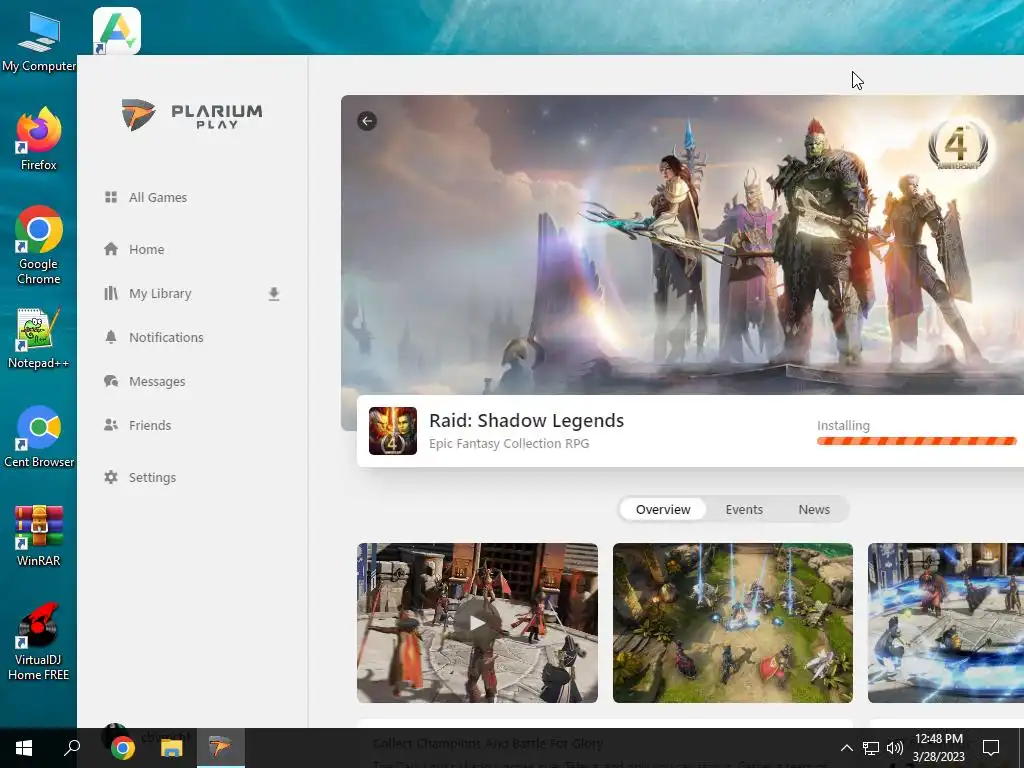
Task: Click the Friends people icon
Action: pyautogui.click(x=111, y=425)
